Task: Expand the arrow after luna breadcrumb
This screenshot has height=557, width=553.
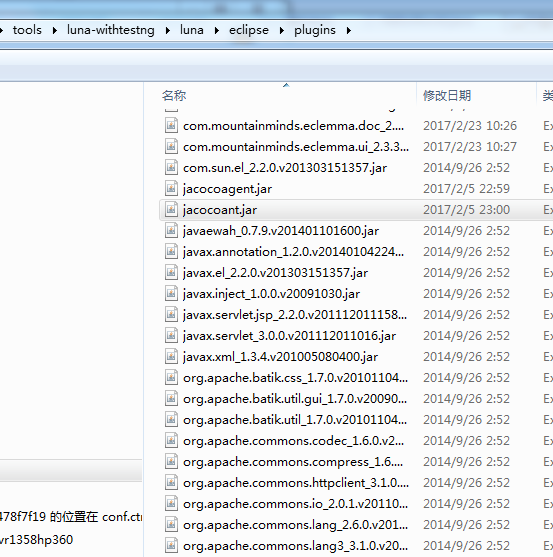Action: (x=217, y=31)
